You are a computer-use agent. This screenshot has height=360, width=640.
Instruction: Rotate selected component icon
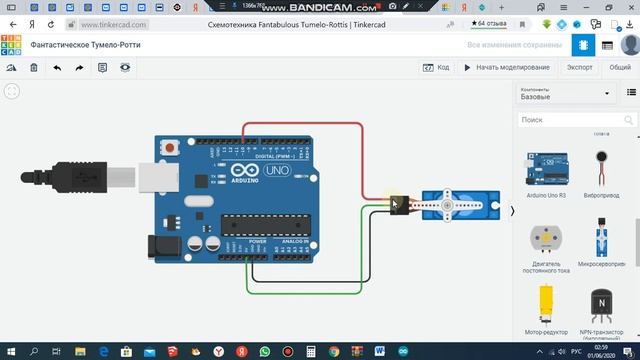point(11,68)
